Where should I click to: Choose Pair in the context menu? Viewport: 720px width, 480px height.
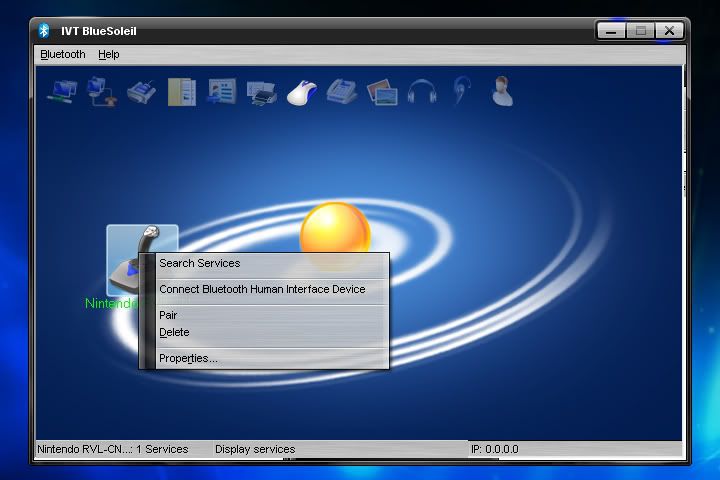coord(168,315)
